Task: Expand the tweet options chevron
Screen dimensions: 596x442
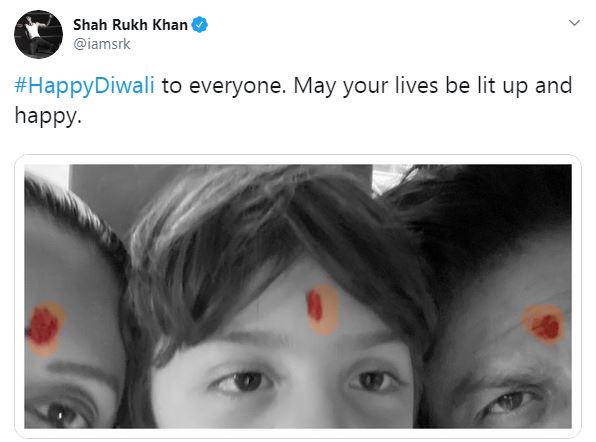Action: [x=574, y=23]
